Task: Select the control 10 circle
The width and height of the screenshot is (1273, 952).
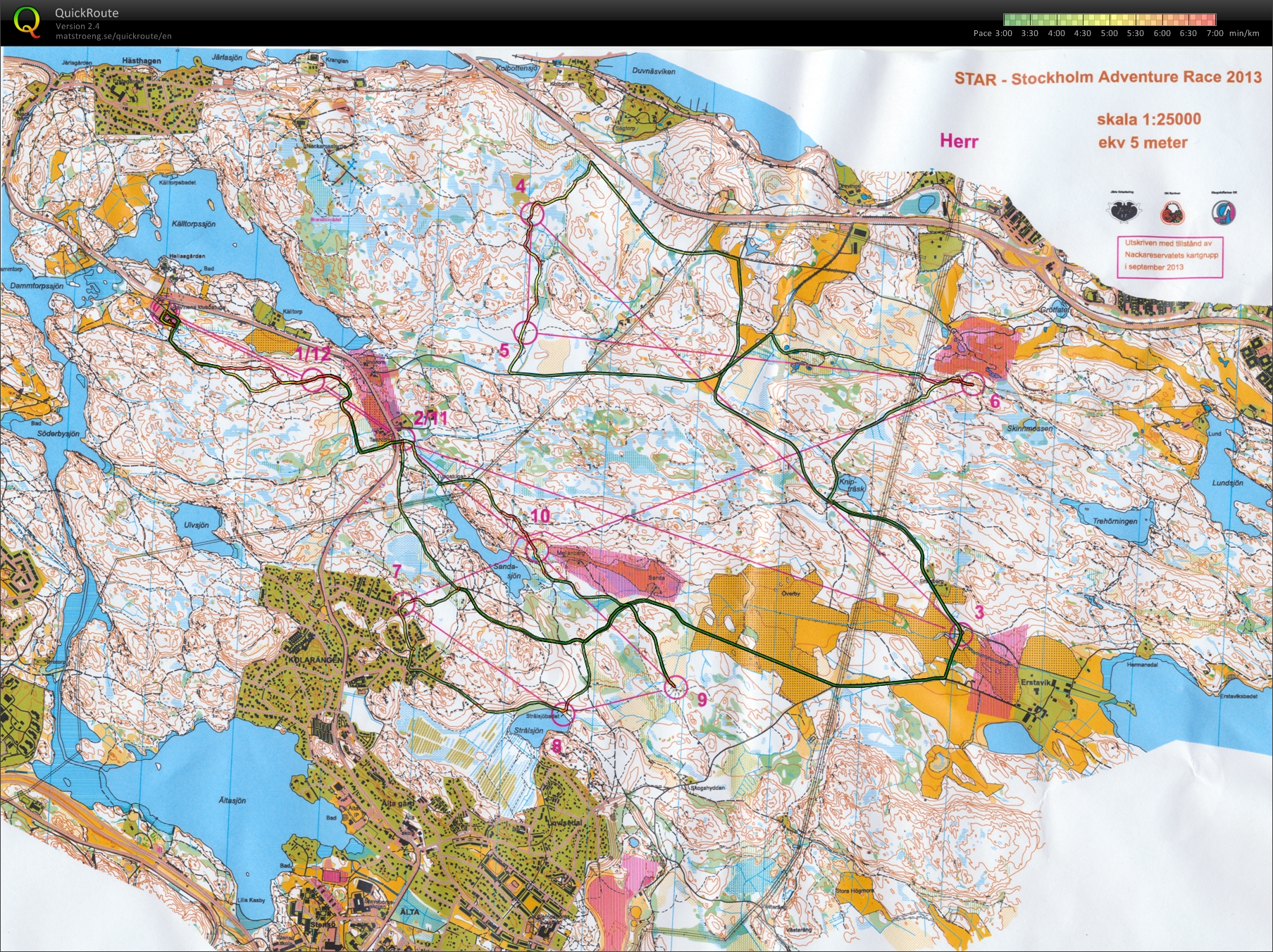Action: (536, 549)
